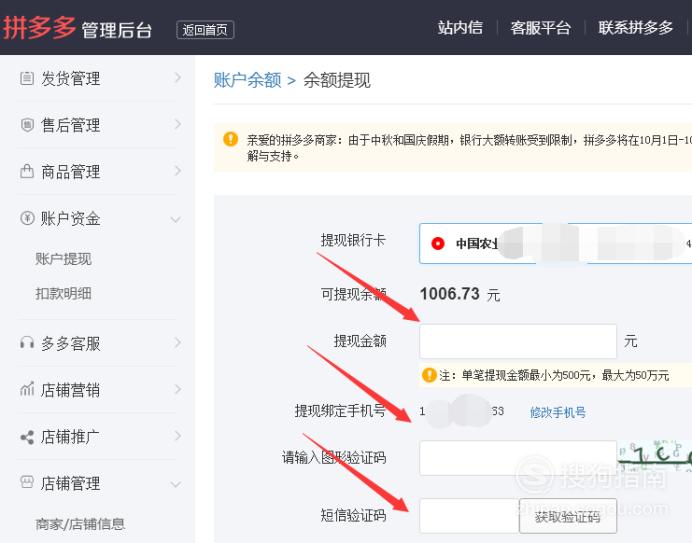Screen dimensions: 692x543
Task: Select the 中国农业银行 card radio button
Action: point(438,243)
